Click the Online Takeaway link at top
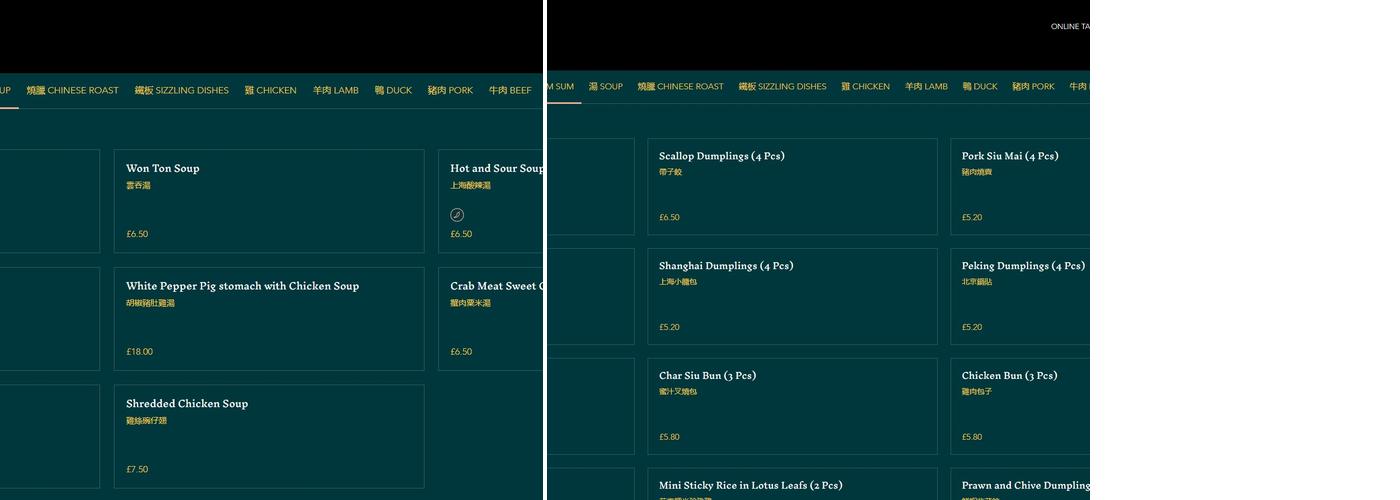The width and height of the screenshot is (1400, 500). coord(1069,27)
